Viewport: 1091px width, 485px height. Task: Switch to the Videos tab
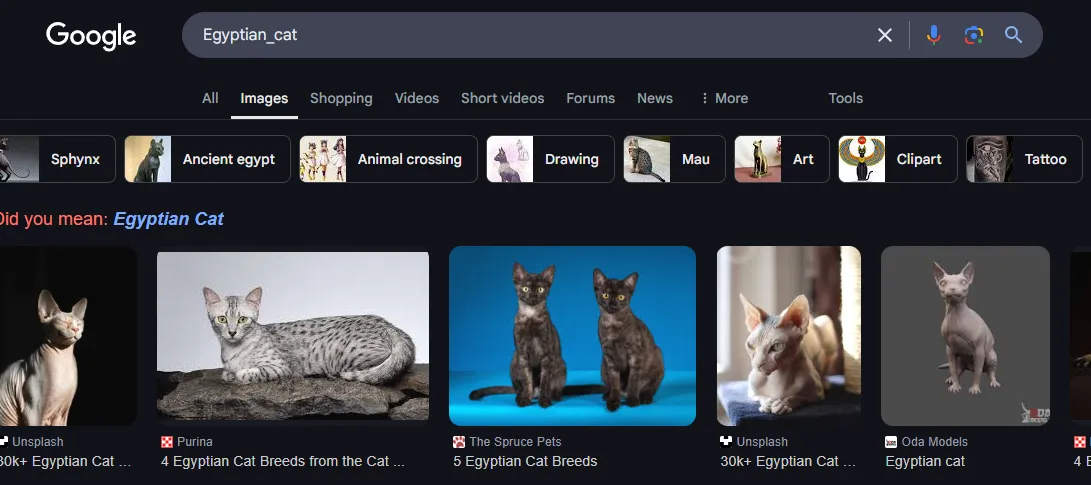pos(417,98)
